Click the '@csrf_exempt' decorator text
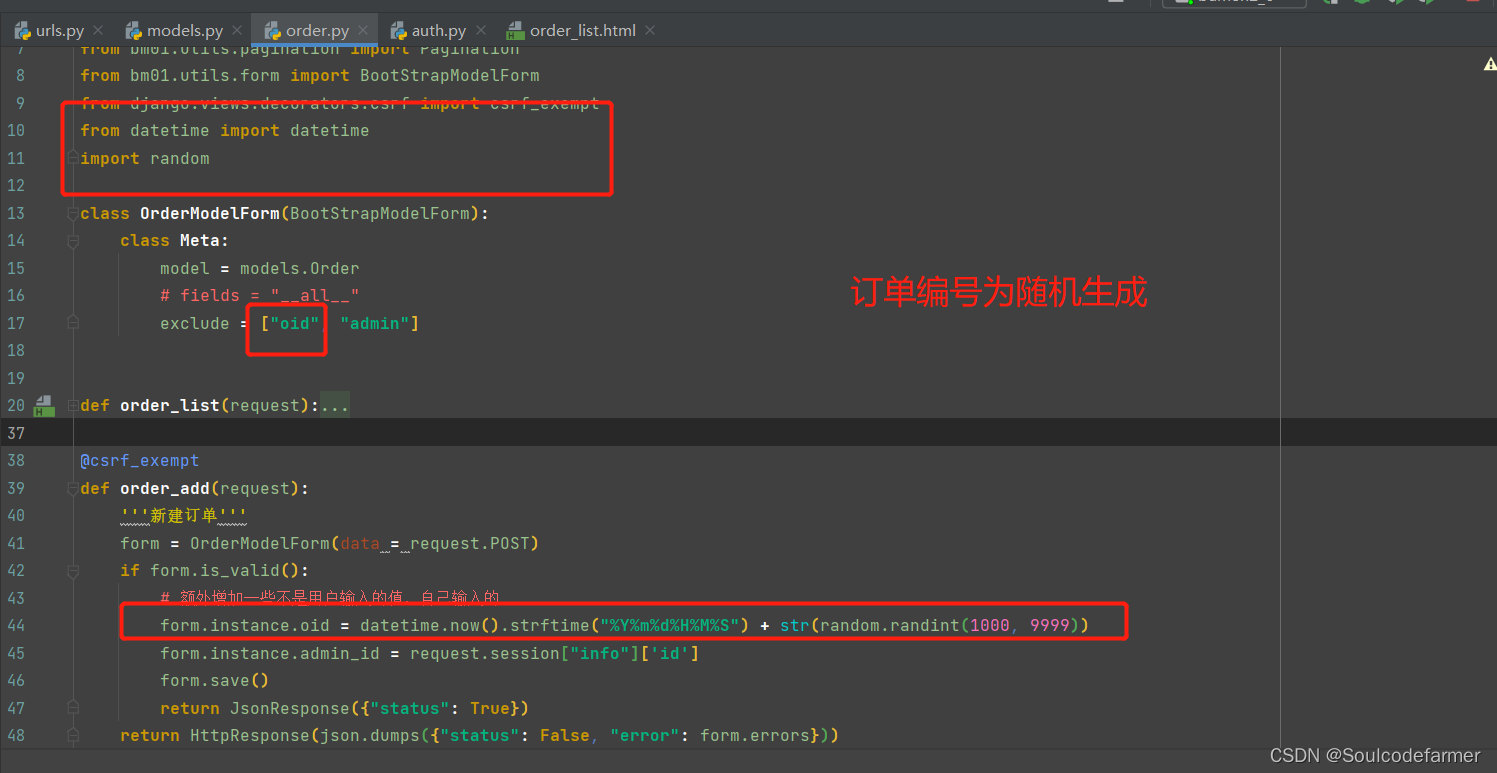1497x773 pixels. (140, 461)
